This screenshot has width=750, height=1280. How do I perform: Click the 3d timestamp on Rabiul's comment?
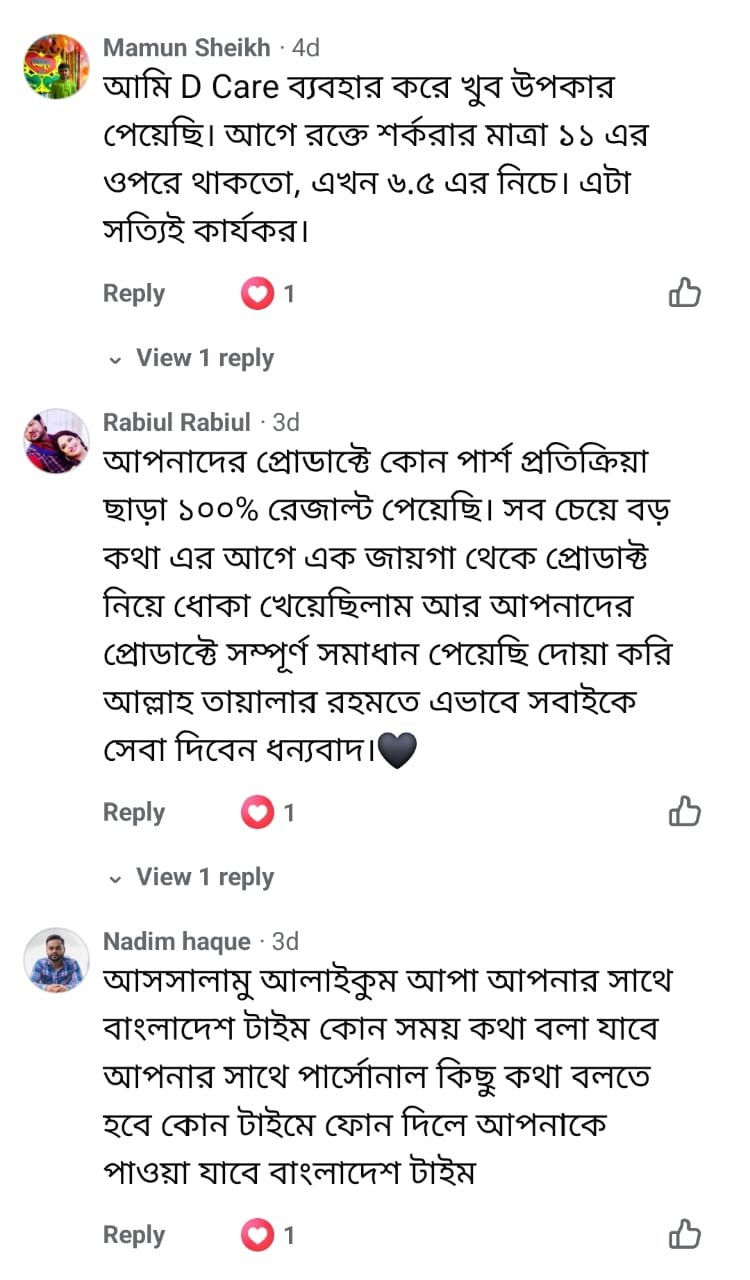pyautogui.click(x=285, y=423)
